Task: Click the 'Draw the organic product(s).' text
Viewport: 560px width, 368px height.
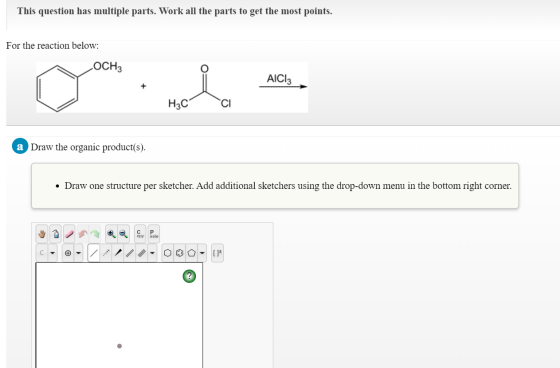Action: (x=88, y=147)
